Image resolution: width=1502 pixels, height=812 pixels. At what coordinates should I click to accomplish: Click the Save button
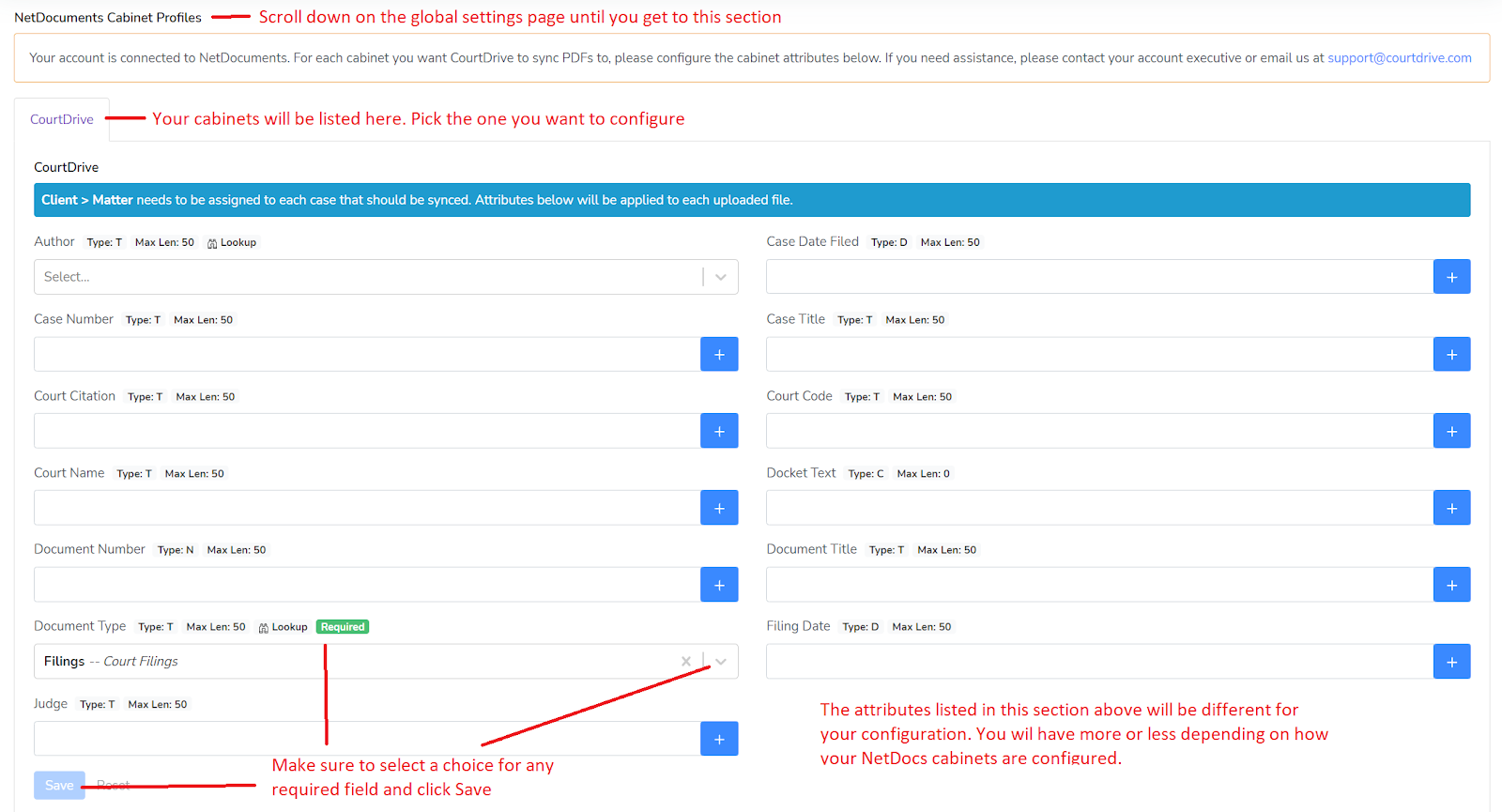pos(59,785)
